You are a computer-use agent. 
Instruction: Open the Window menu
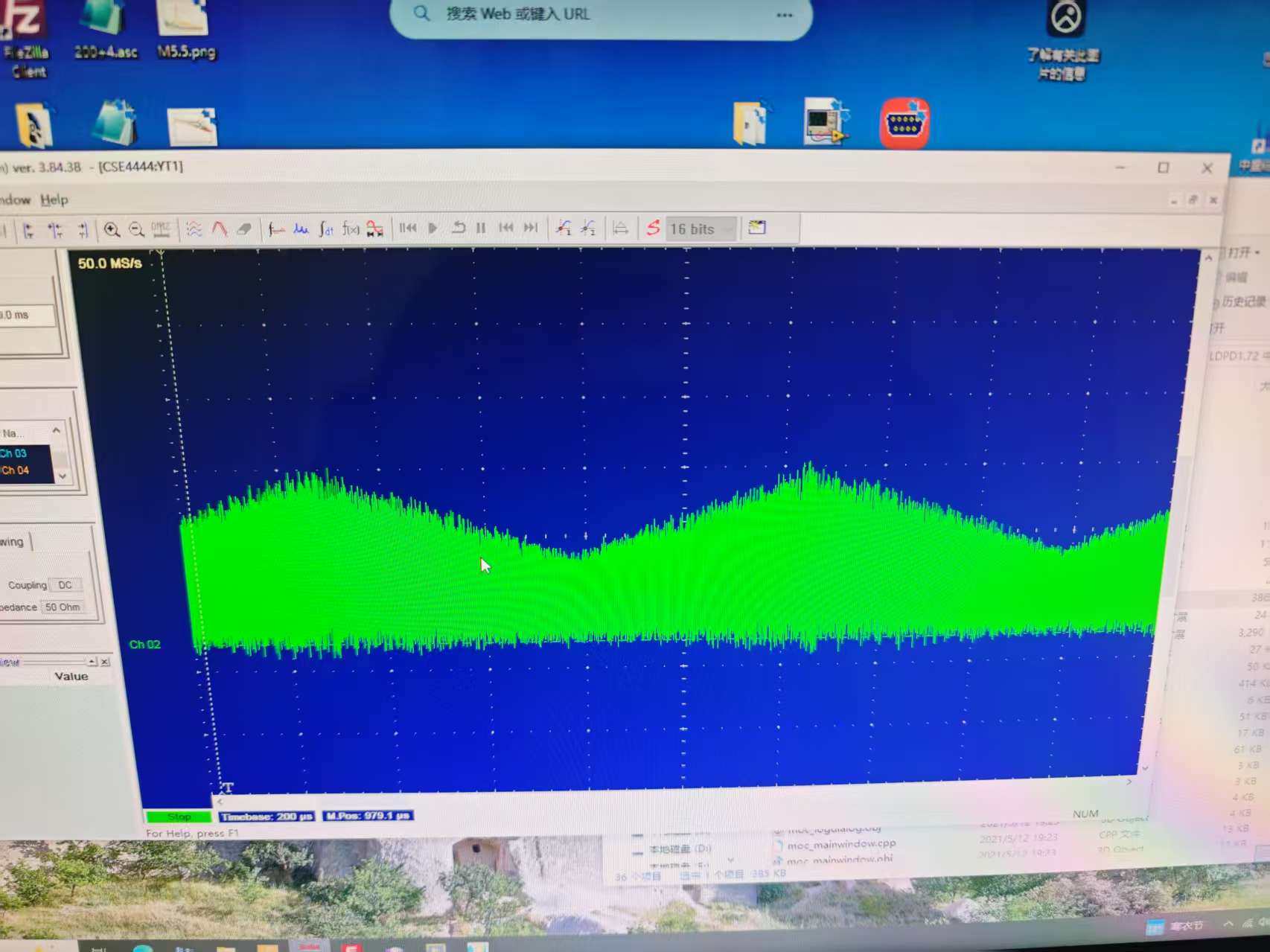coord(15,199)
